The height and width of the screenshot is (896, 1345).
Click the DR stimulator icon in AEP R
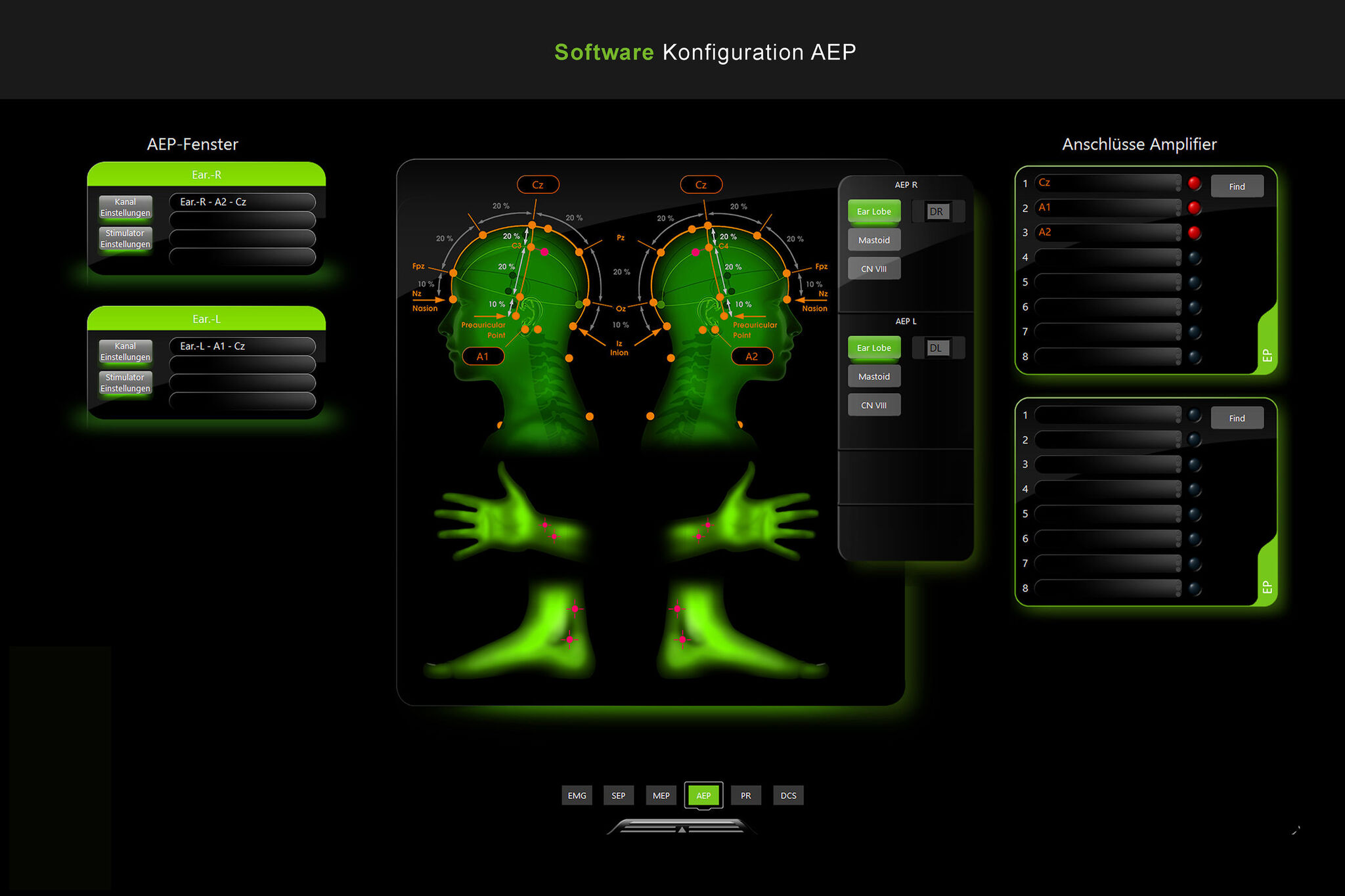pos(937,211)
